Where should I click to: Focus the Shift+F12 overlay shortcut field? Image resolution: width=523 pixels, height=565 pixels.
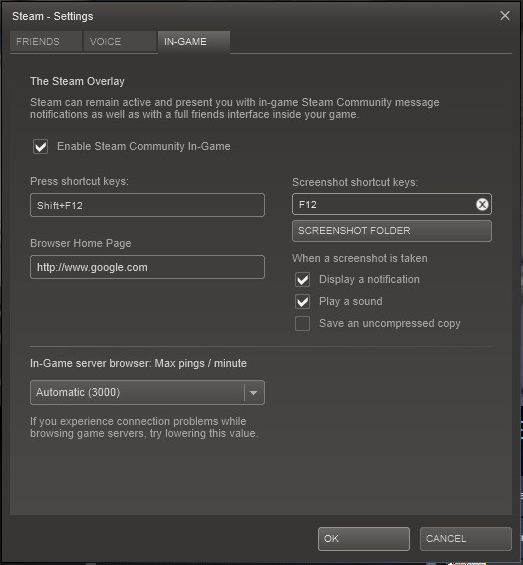147,205
